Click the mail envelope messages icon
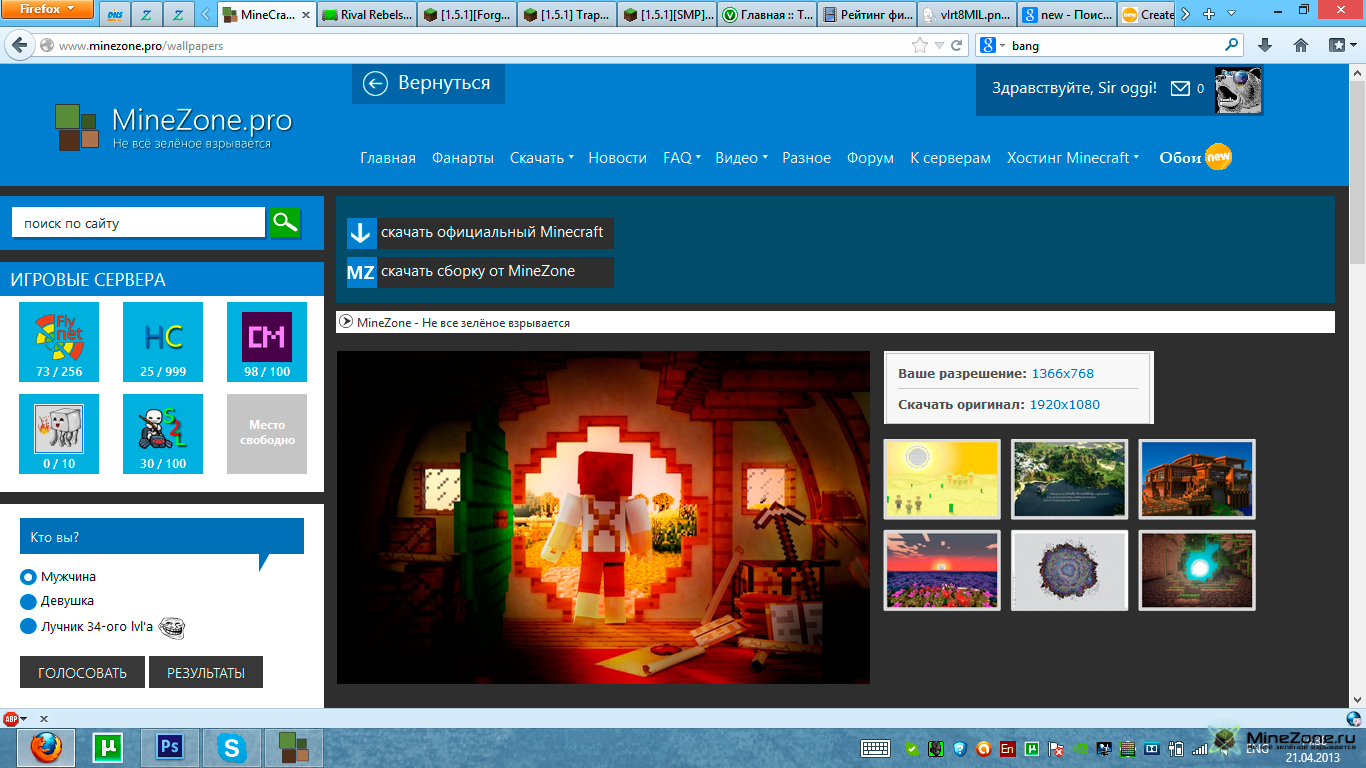The width and height of the screenshot is (1366, 768). pyautogui.click(x=1180, y=88)
